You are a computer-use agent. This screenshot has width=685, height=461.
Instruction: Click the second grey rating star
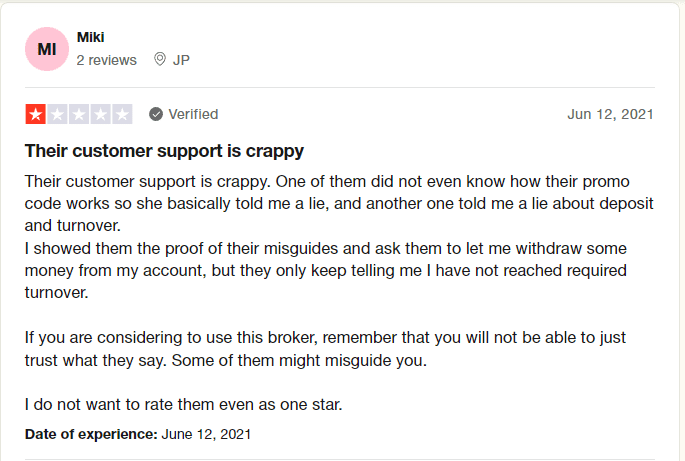point(57,114)
